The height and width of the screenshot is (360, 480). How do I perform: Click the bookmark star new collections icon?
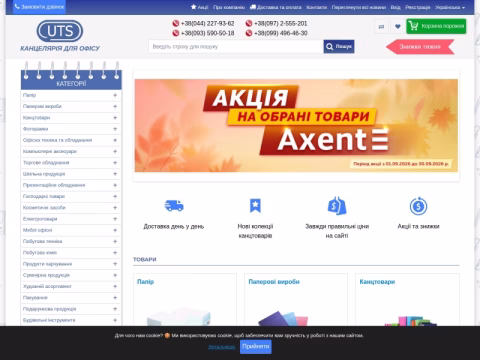(255, 206)
